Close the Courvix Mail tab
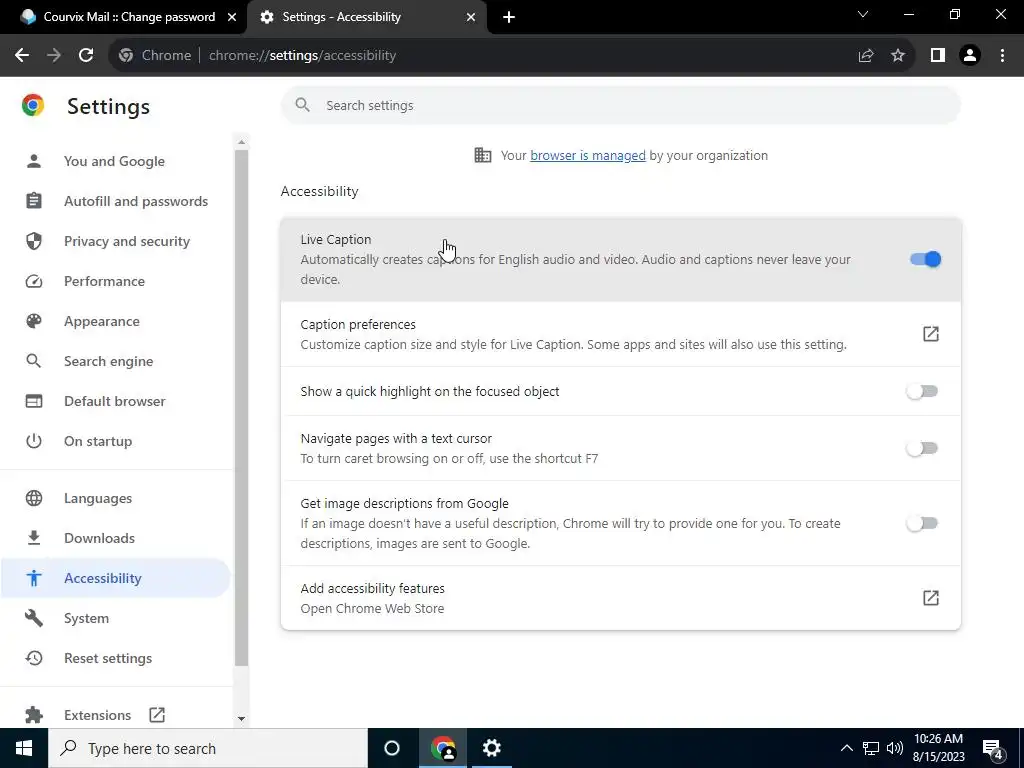The width and height of the screenshot is (1024, 768). point(232,17)
